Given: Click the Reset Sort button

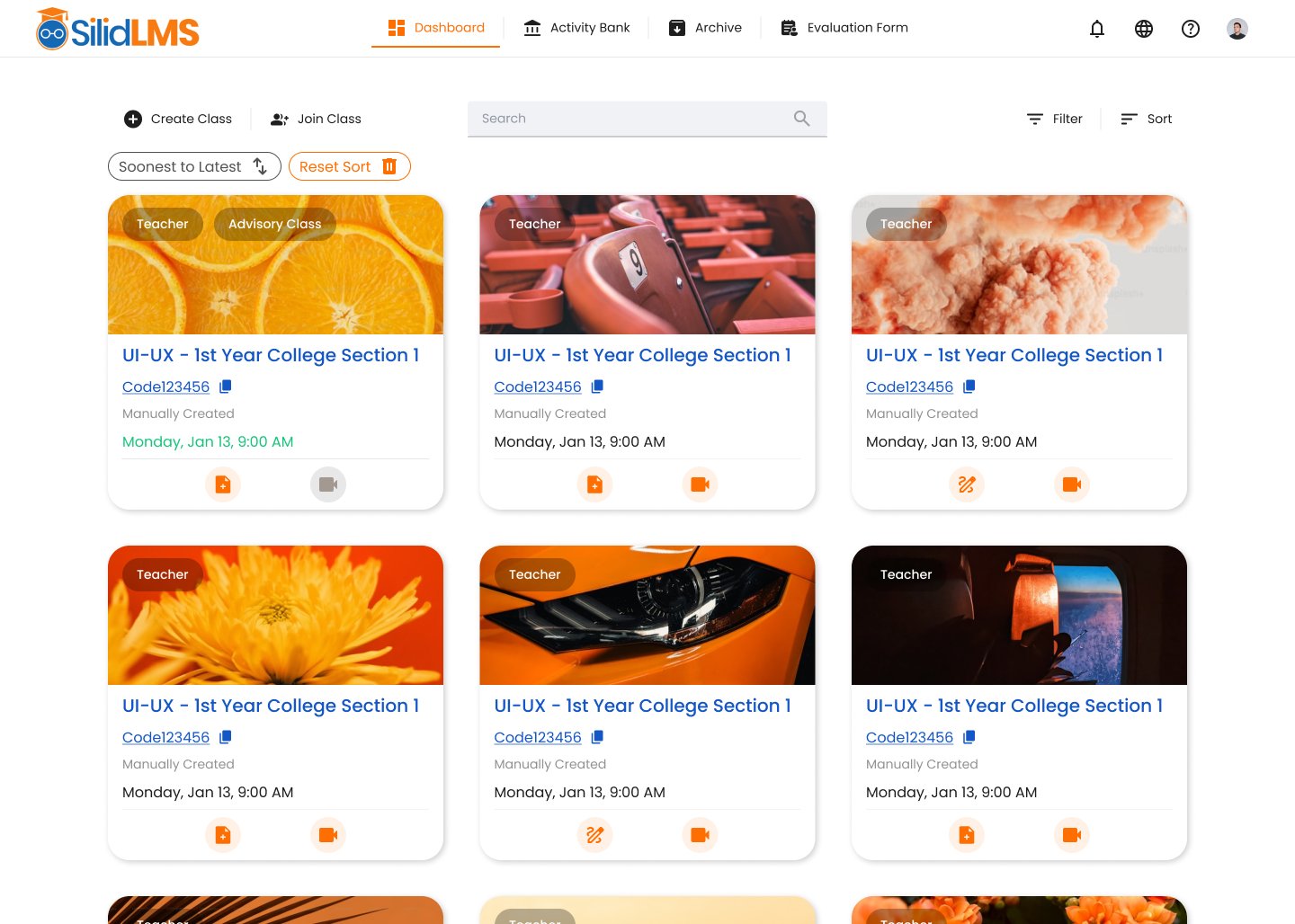Looking at the screenshot, I should [349, 166].
